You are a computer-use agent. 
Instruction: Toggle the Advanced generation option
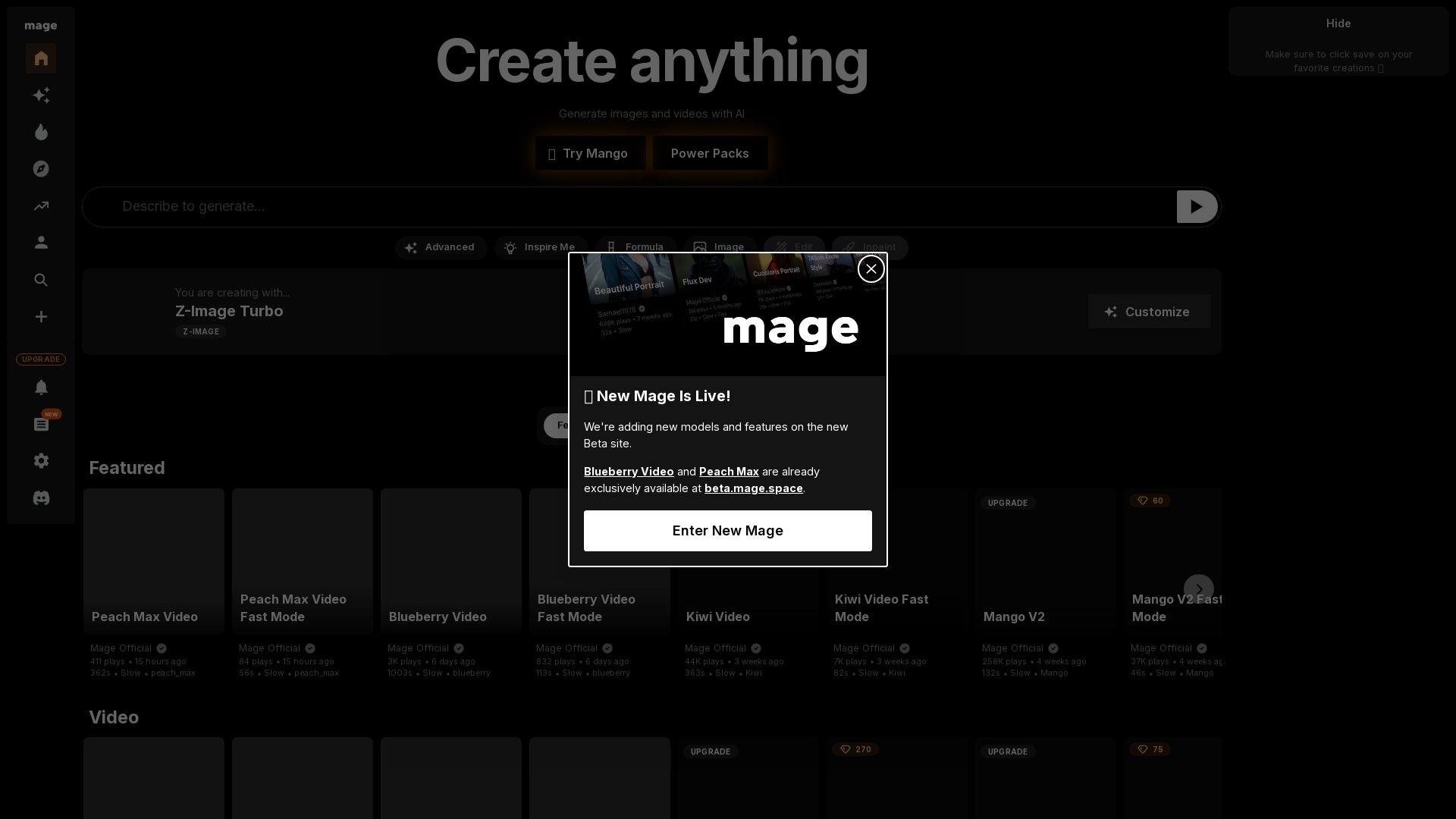click(441, 247)
